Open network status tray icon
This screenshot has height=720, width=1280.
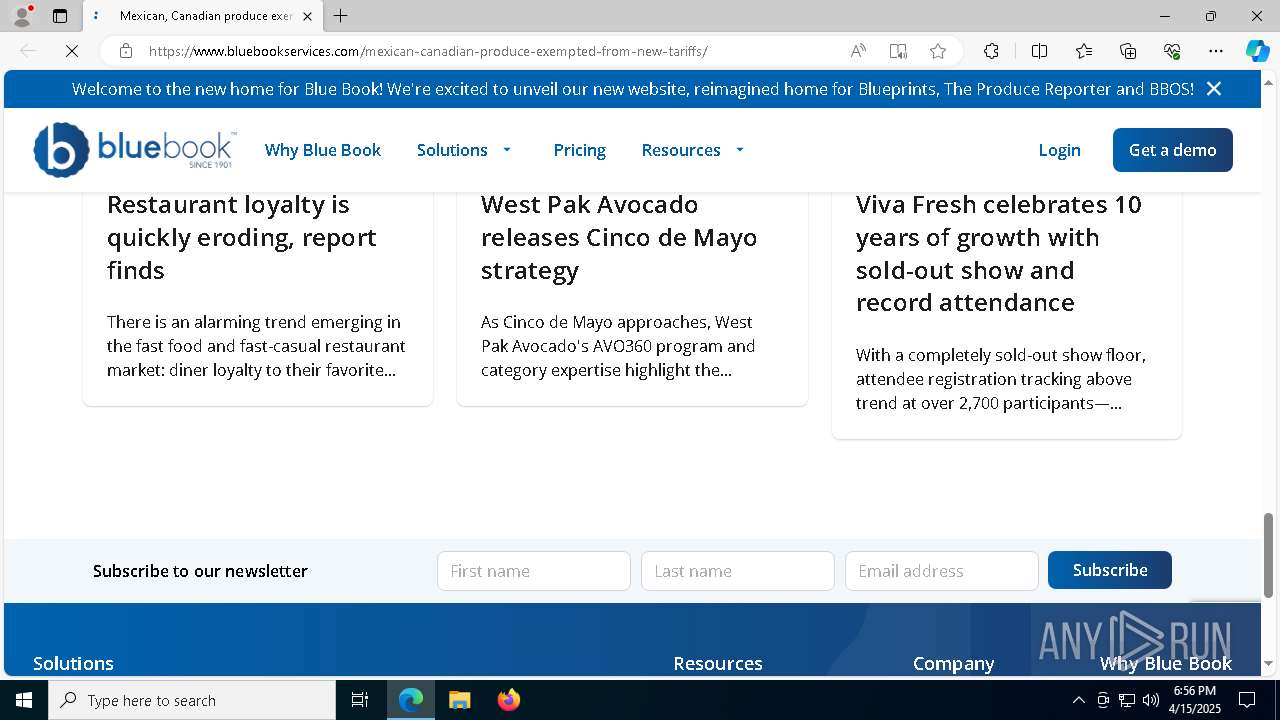coord(1127,700)
